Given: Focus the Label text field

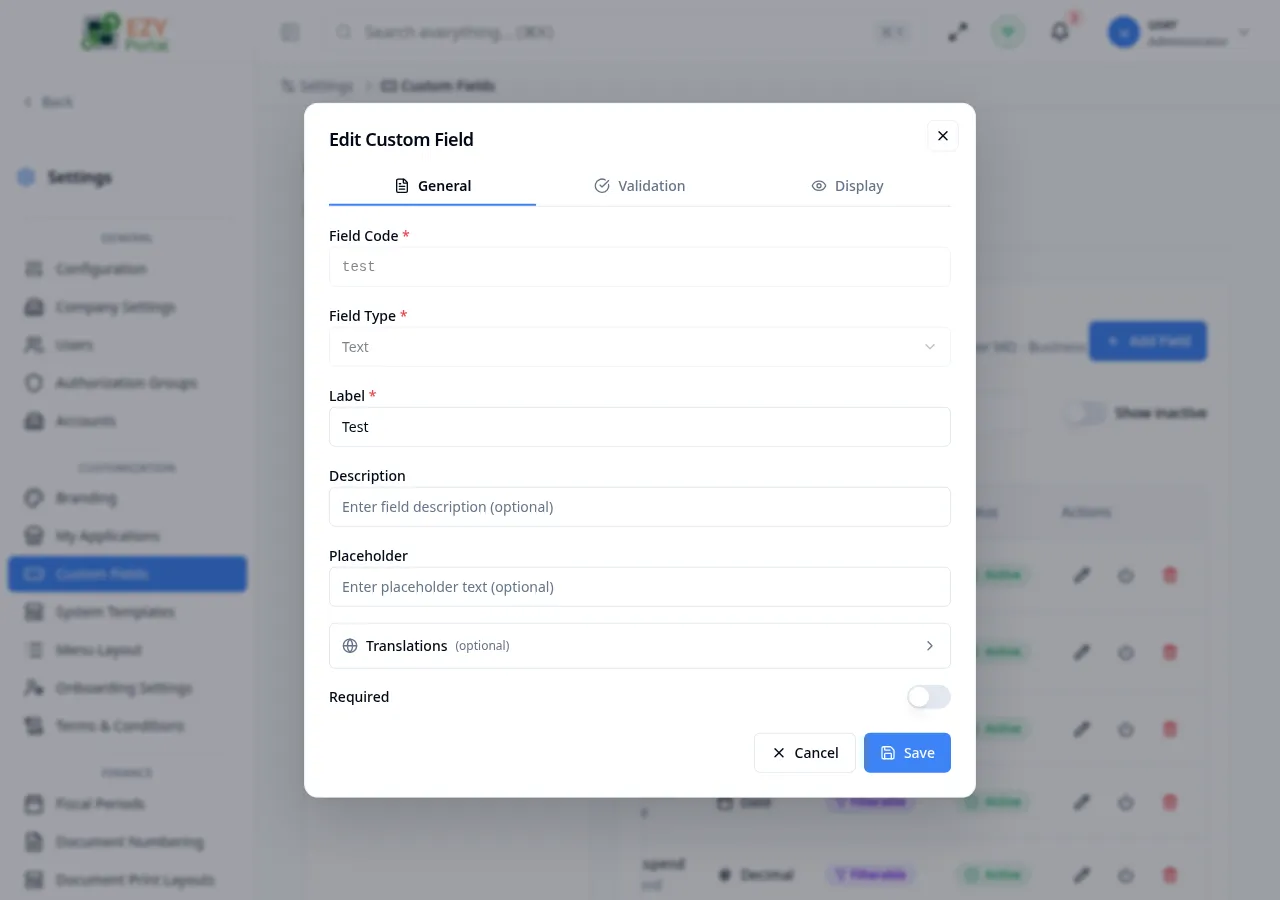Looking at the screenshot, I should click(x=639, y=427).
